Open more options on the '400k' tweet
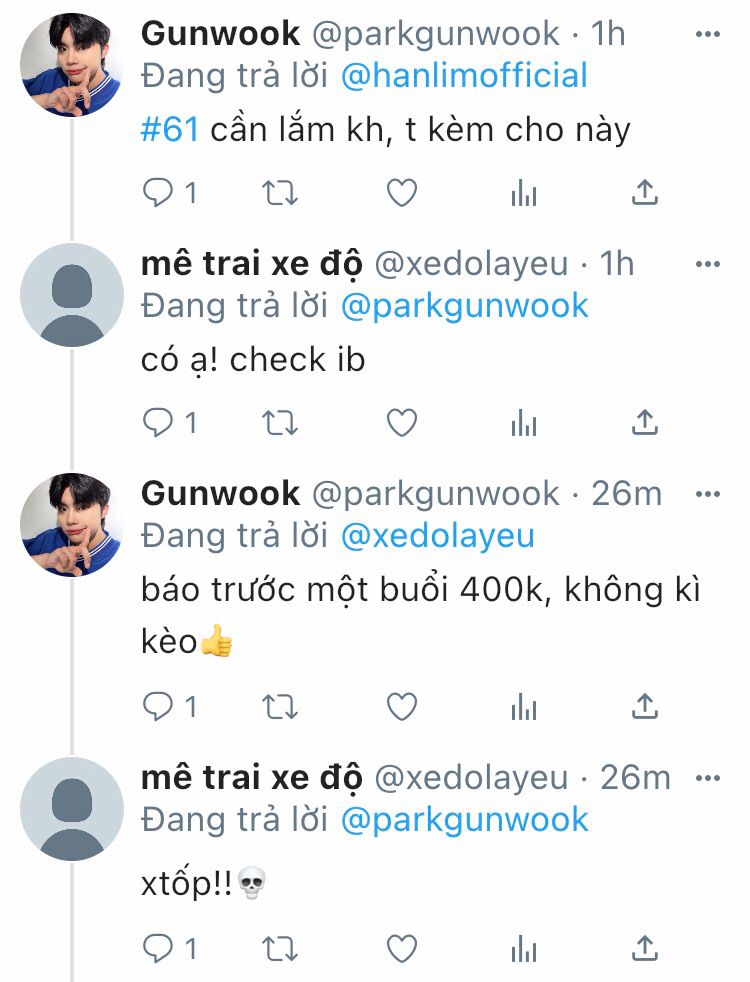This screenshot has height=982, width=750. tap(707, 494)
